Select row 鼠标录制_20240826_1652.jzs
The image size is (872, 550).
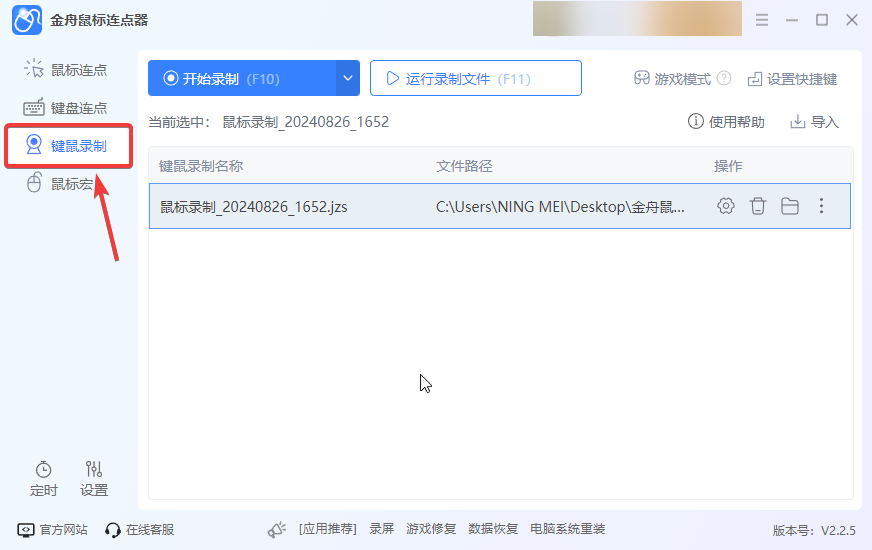(x=499, y=206)
